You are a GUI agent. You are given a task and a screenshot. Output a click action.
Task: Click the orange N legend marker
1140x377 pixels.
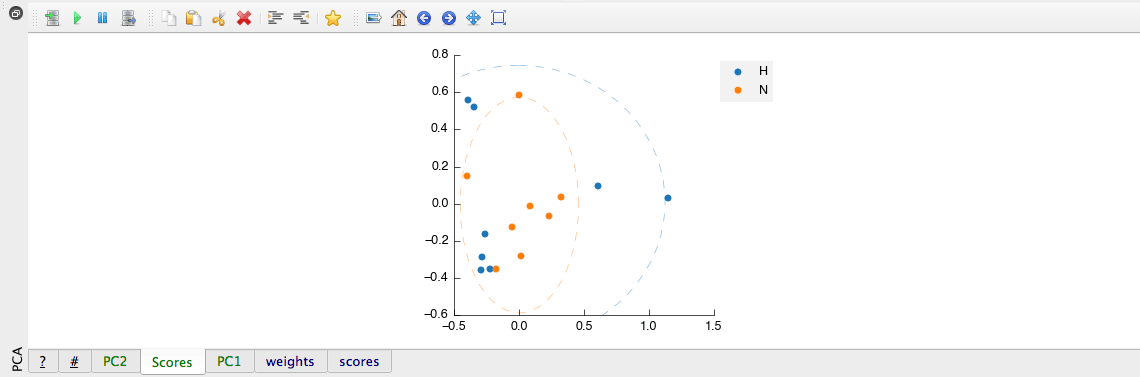[x=738, y=90]
